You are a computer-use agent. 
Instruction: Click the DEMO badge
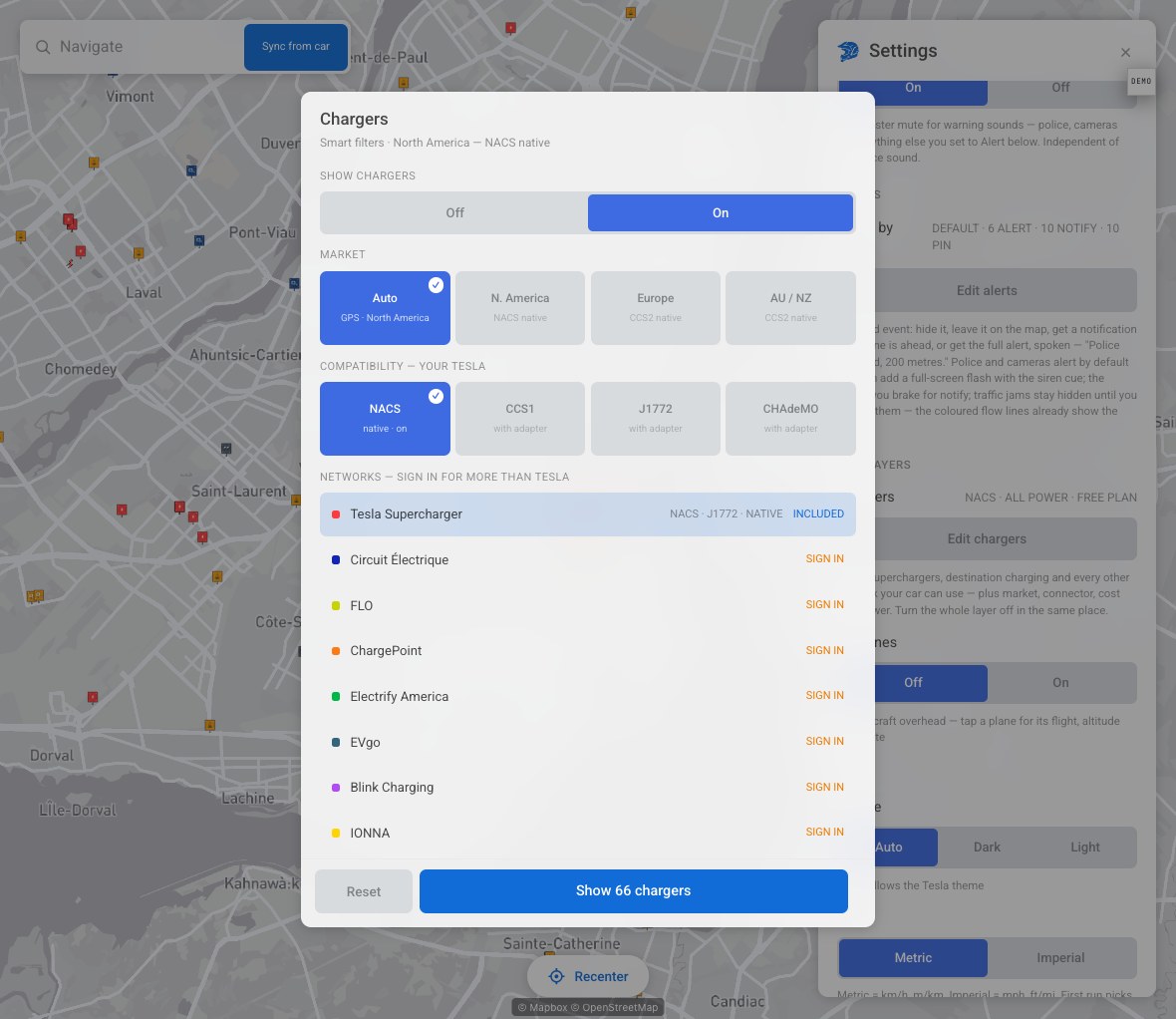click(x=1141, y=81)
